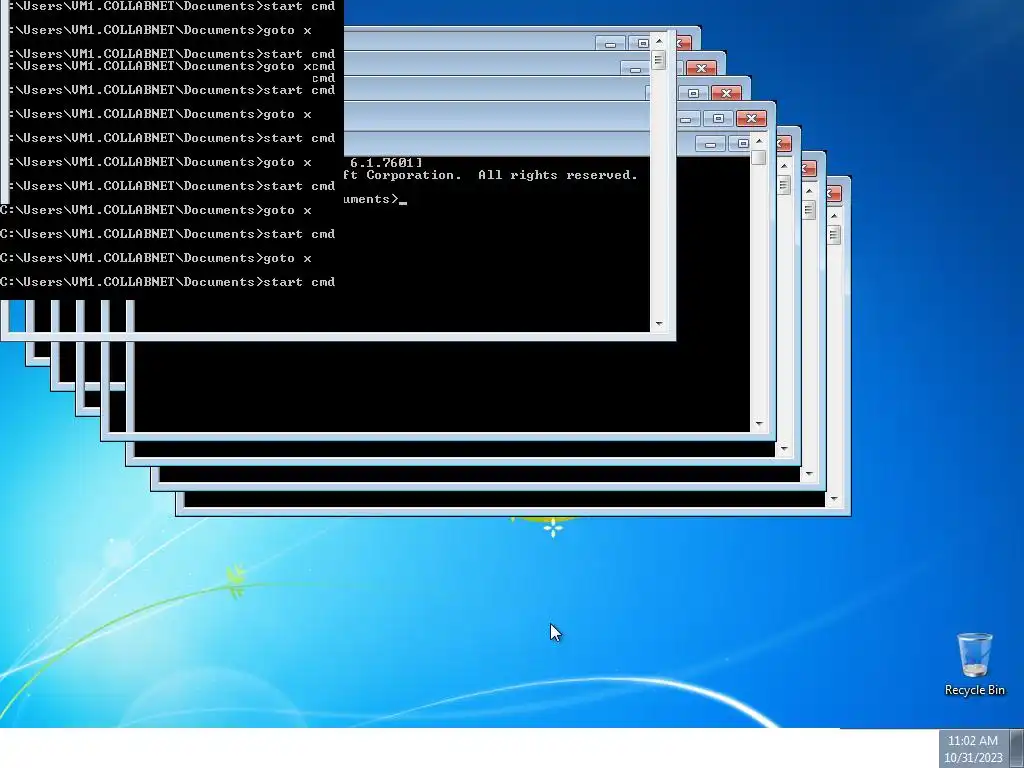Click scroll-up arrow of the frontmost cmd window

click(x=658, y=40)
